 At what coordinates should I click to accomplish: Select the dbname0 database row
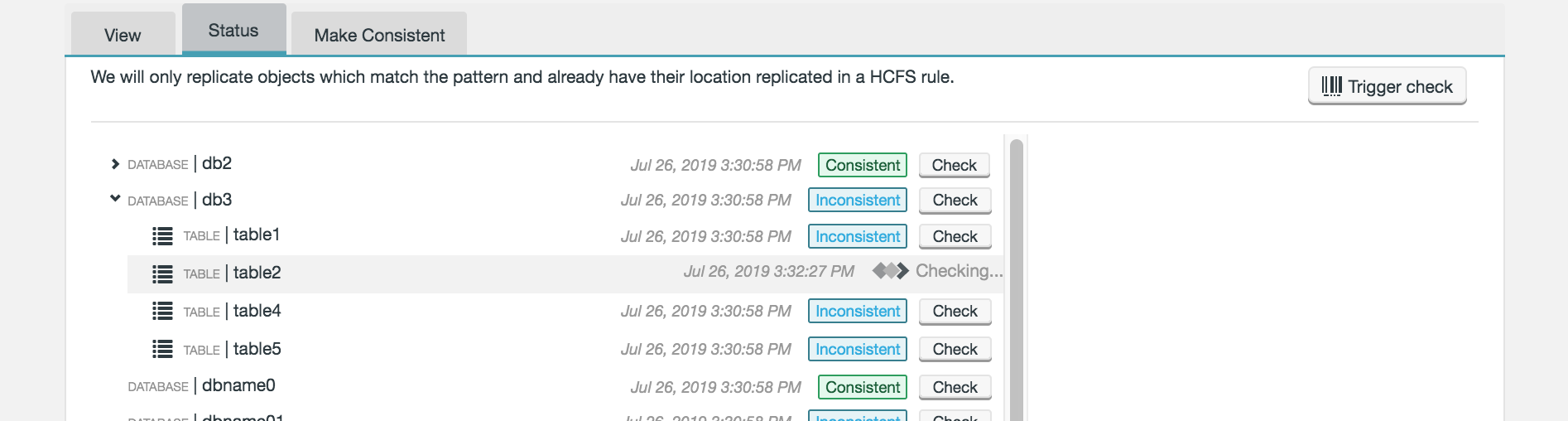[x=238, y=386]
